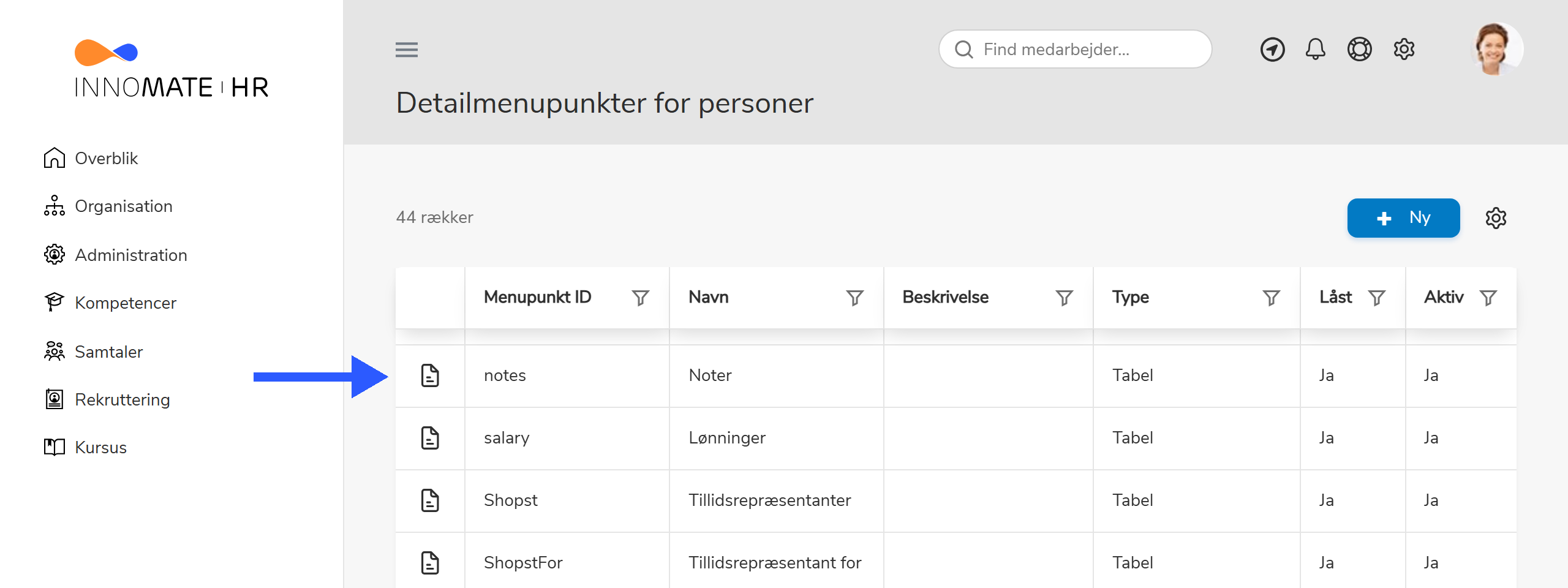Select the compass navigation icon
1568x588 pixels.
[1272, 49]
